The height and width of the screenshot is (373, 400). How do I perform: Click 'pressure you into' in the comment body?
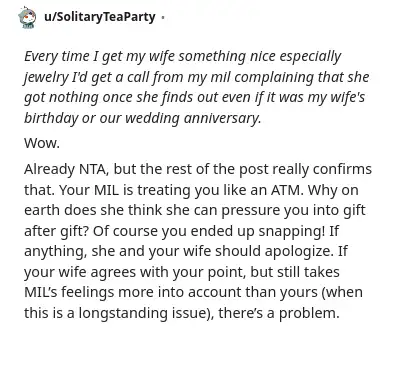coord(282,211)
